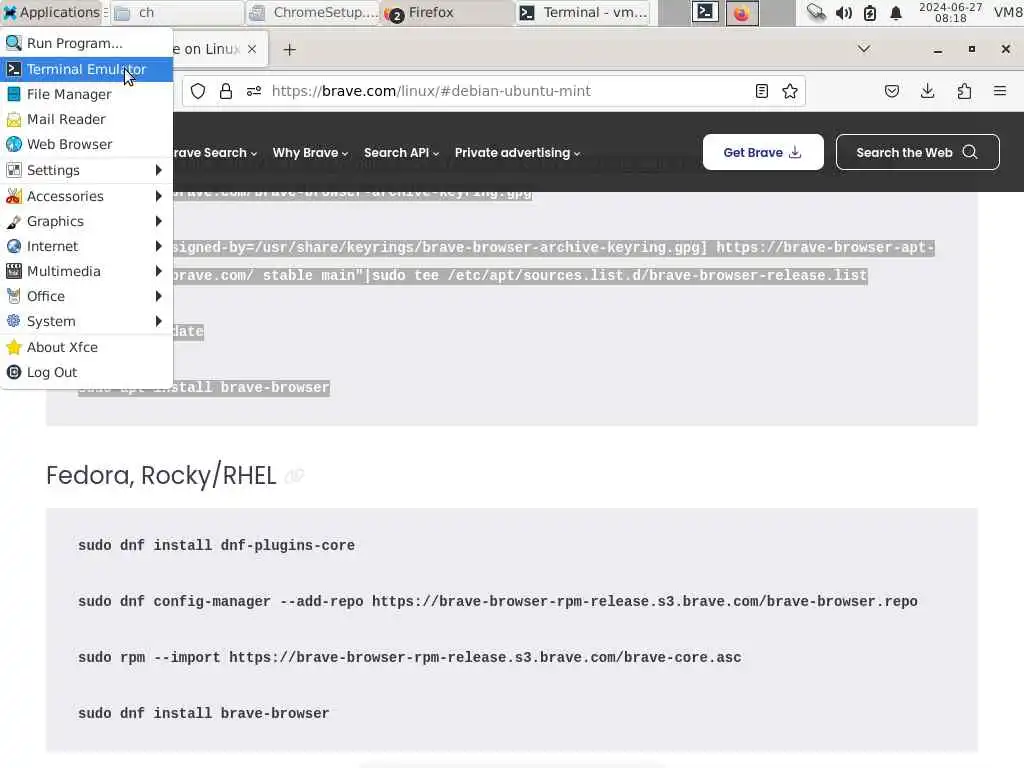Open the list all tabs chevron
The height and width of the screenshot is (768, 1024).
[863, 49]
